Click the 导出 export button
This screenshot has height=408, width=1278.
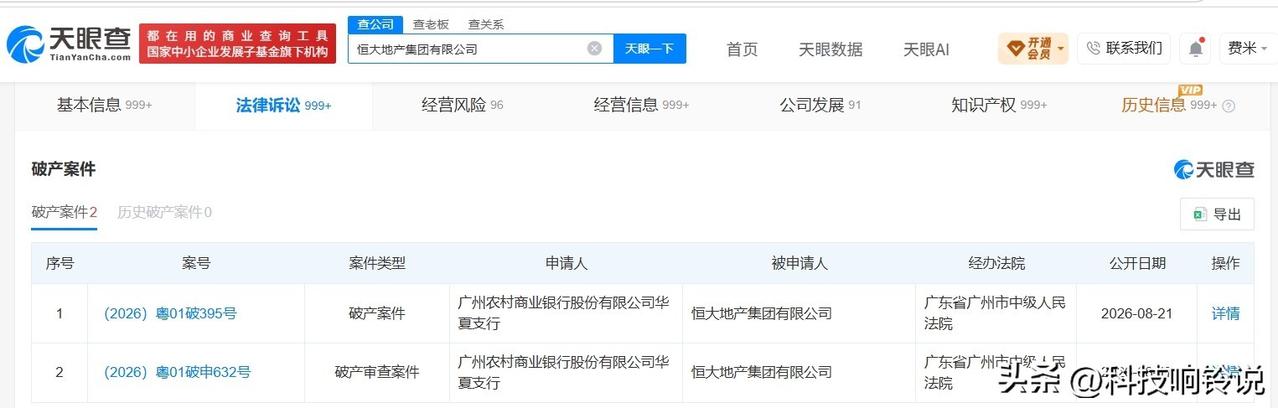pyautogui.click(x=1216, y=214)
